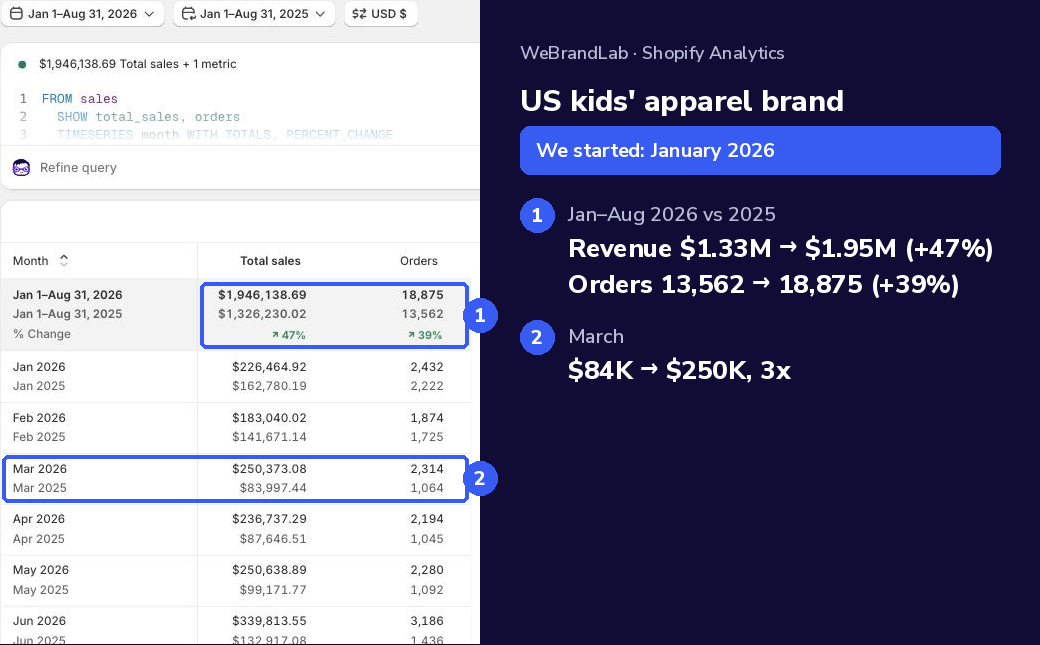Click Apr 2025 total sales $87,646.51
1040x645 pixels.
[x=273, y=539]
